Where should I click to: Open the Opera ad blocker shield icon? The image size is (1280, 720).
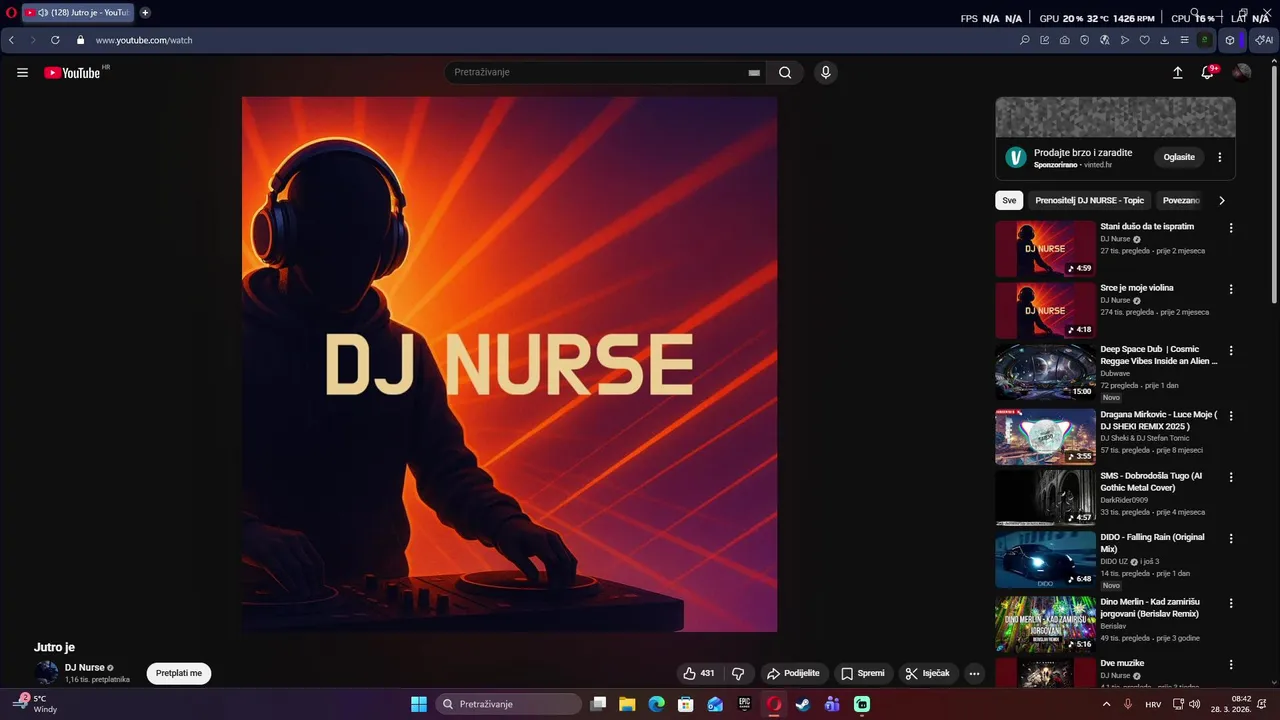click(x=1084, y=40)
